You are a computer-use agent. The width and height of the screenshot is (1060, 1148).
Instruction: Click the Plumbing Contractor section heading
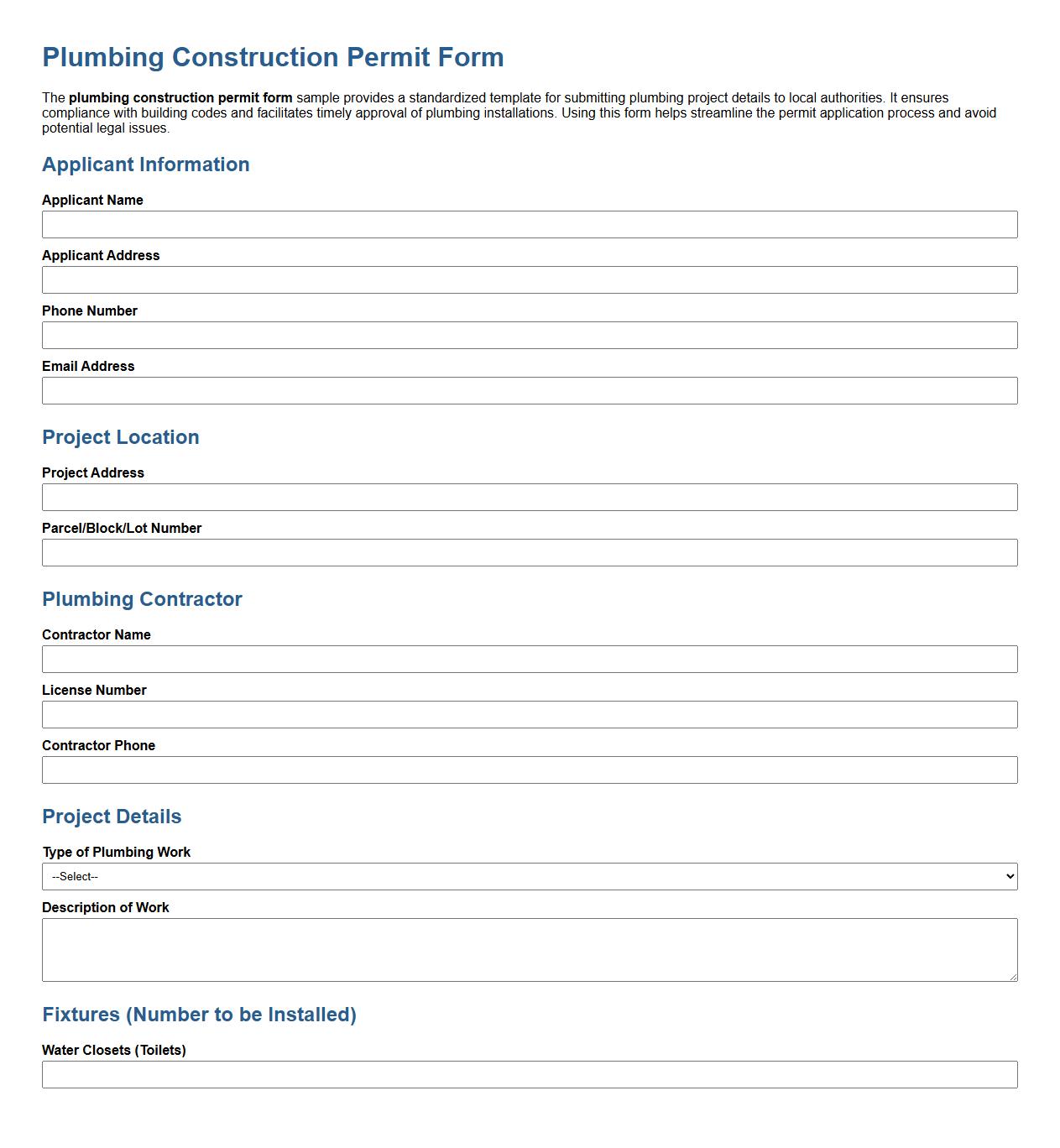point(142,599)
